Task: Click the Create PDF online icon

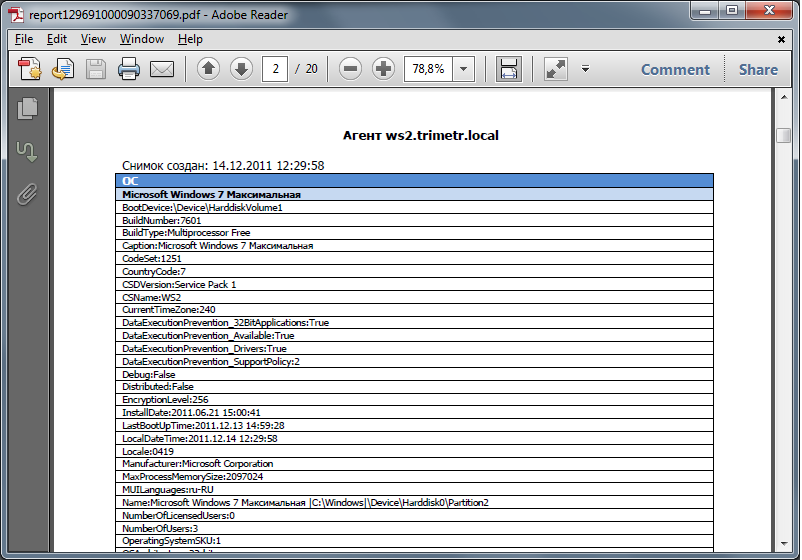Action: click(x=29, y=69)
